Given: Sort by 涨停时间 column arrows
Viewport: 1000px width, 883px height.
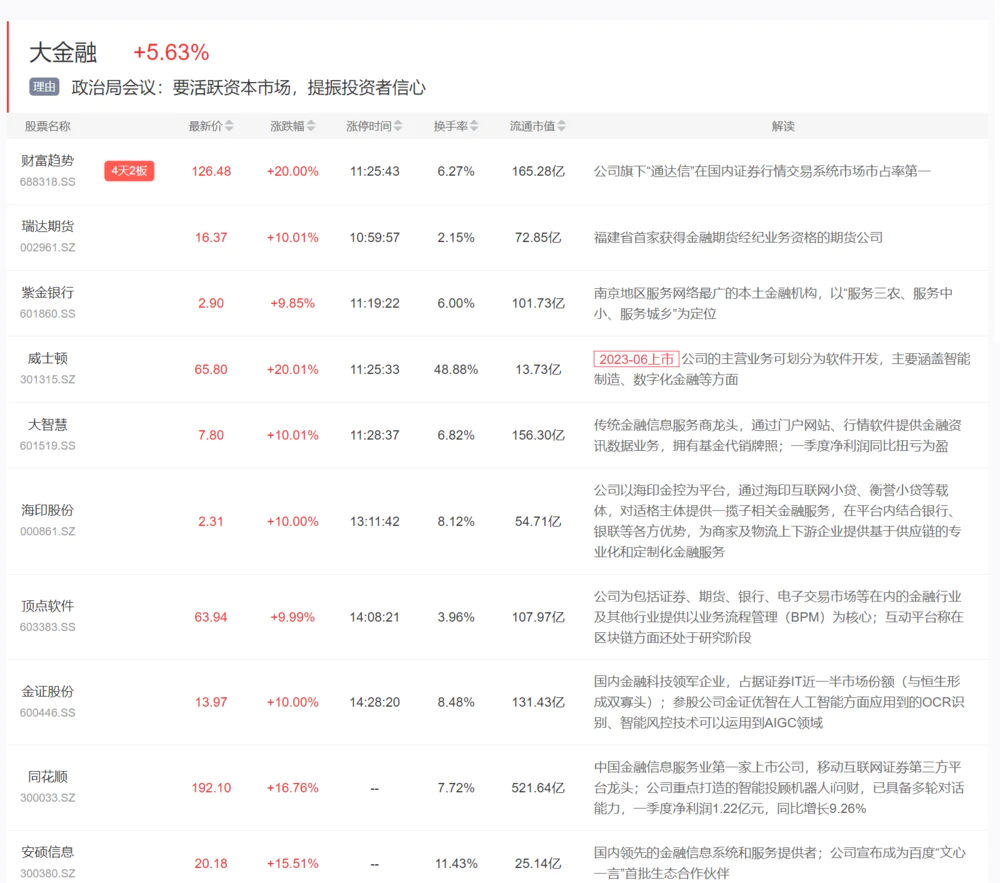Looking at the screenshot, I should 398,126.
